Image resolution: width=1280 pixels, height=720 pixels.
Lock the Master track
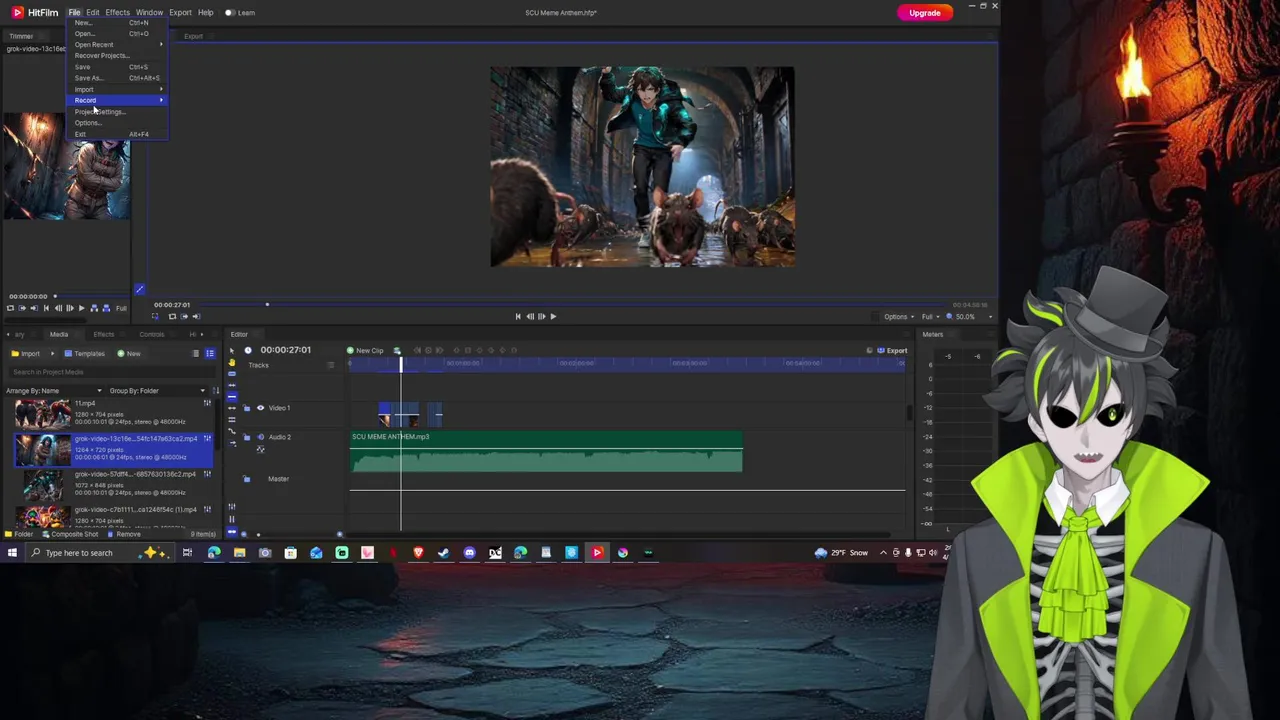pos(247,479)
